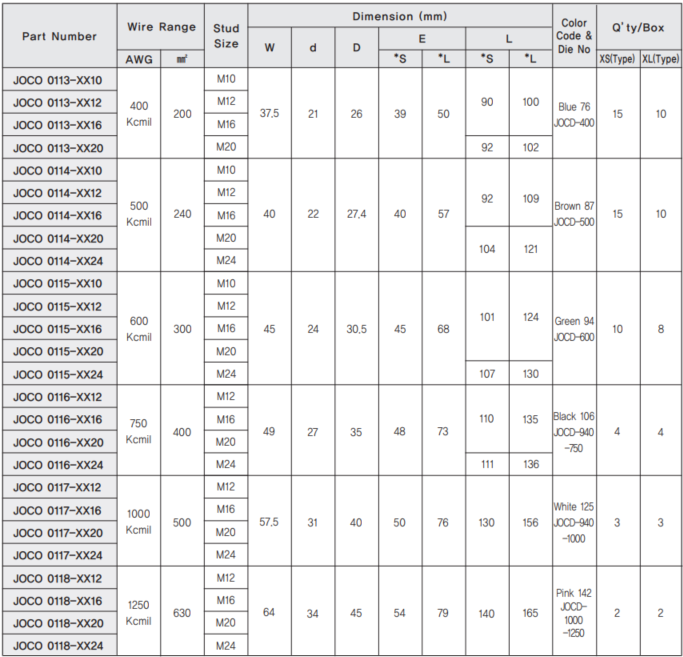
Task: Select the XL(Type) sub-header
Action: pyautogui.click(x=661, y=59)
